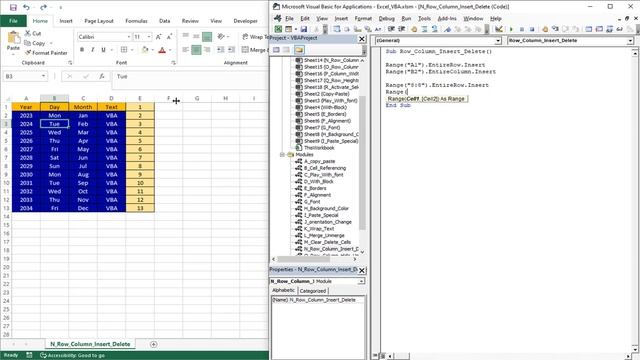Close the Project - VBAProject pane
Image resolution: width=640 pixels, height=360 pixels.
(x=362, y=39)
